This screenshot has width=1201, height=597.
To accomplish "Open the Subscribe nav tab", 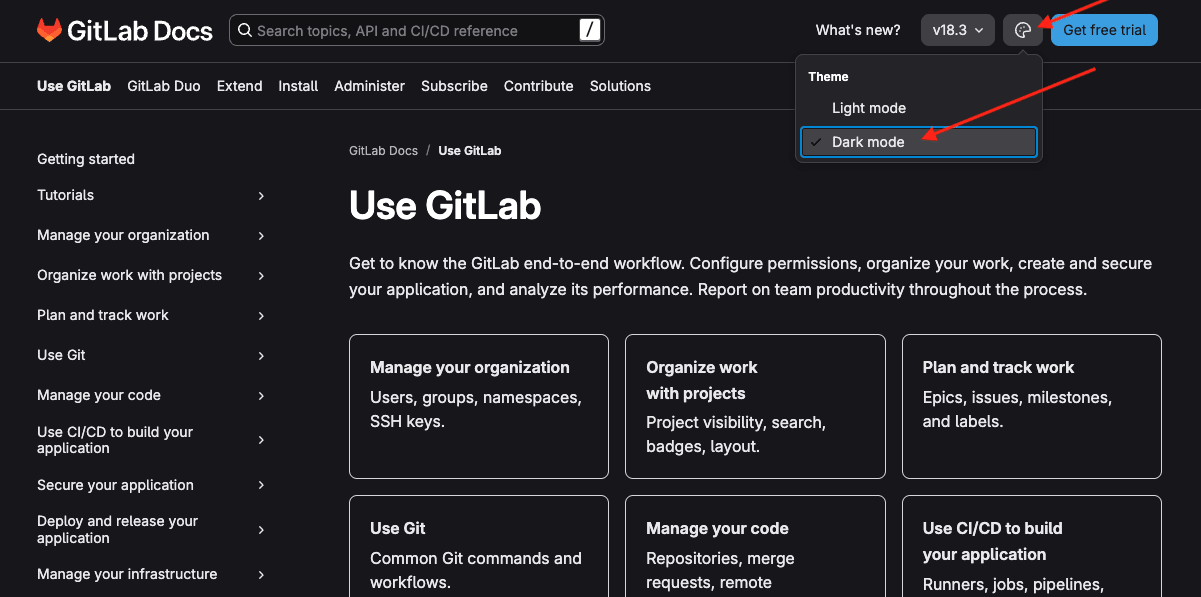I will click(454, 86).
